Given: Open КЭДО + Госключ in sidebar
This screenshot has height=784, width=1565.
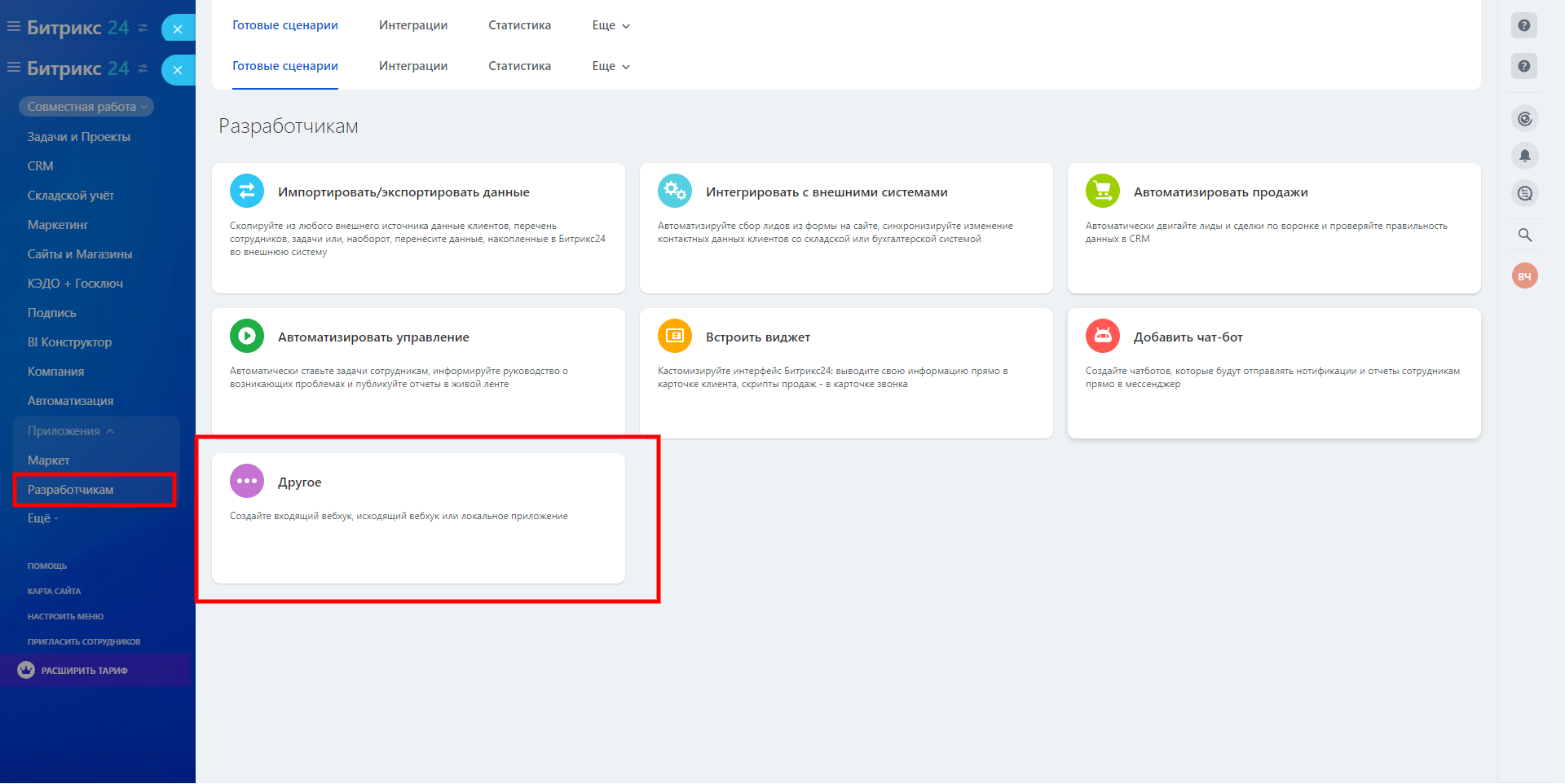Looking at the screenshot, I should (x=75, y=284).
